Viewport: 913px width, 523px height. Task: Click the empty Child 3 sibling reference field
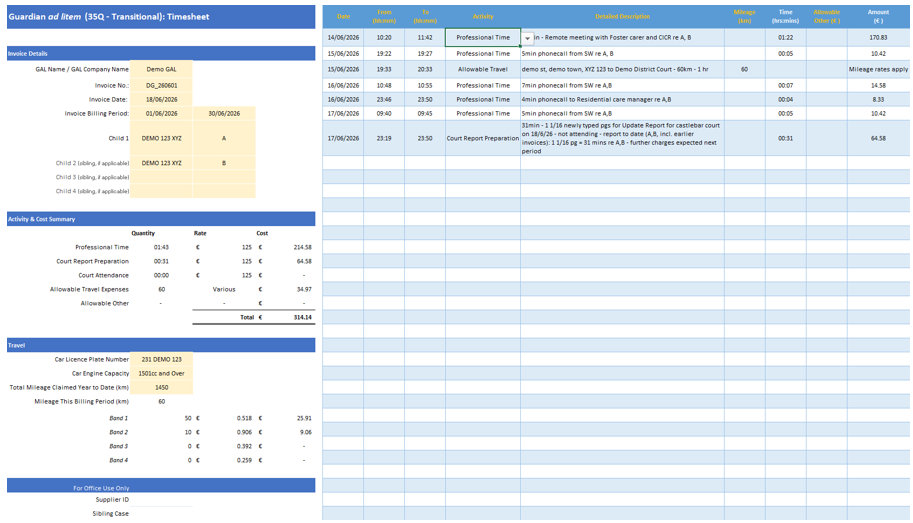pos(161,177)
